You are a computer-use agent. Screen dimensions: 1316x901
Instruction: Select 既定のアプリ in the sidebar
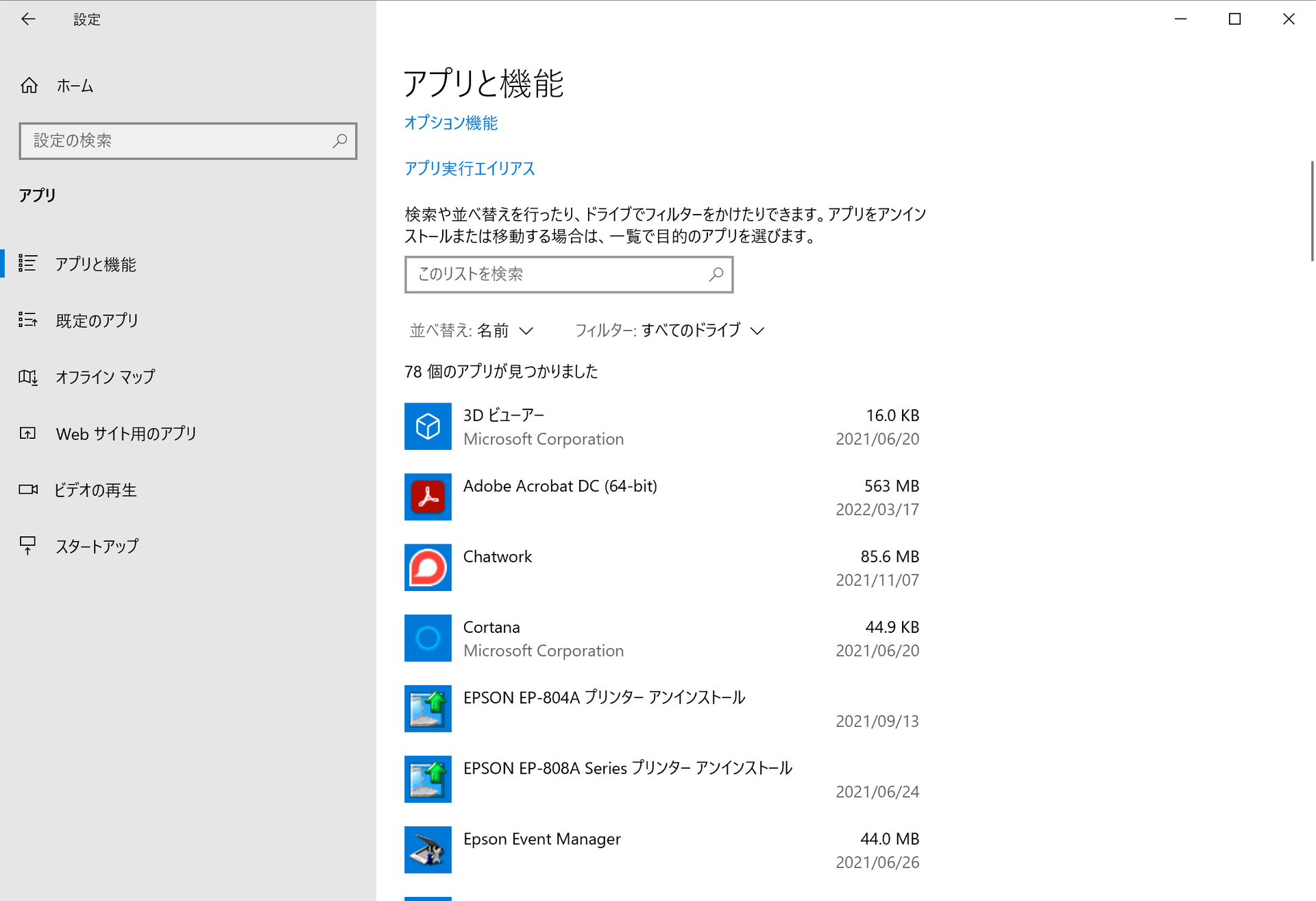[x=97, y=320]
